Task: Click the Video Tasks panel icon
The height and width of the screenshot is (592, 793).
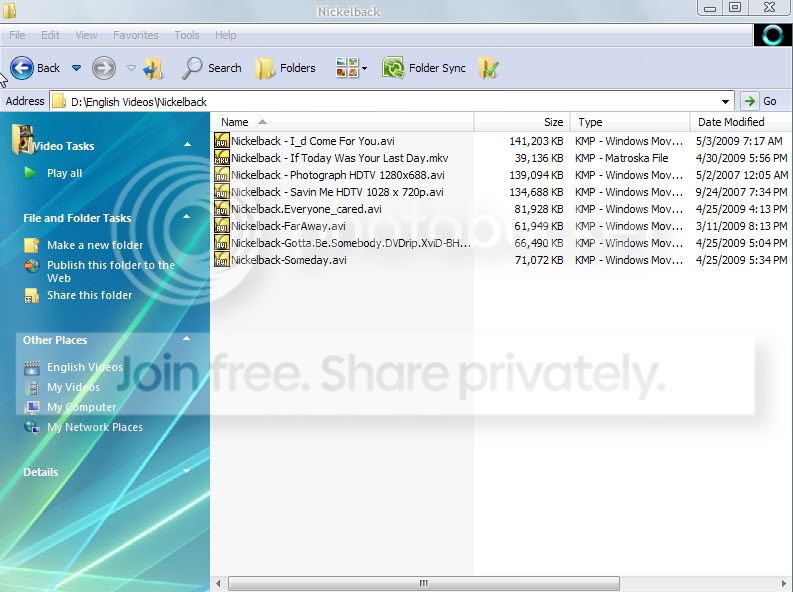Action: click(x=22, y=140)
